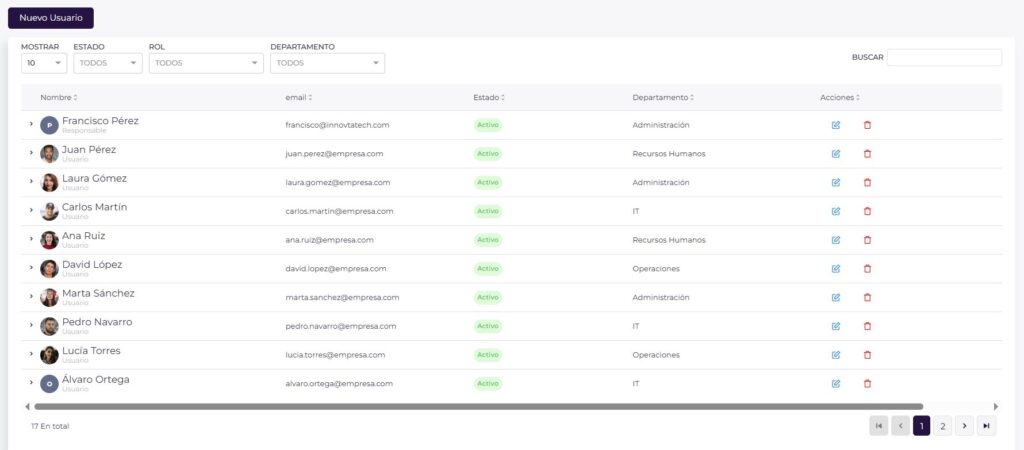Expand row details for Lucía Torres
The width and height of the screenshot is (1024, 450).
click(31, 355)
